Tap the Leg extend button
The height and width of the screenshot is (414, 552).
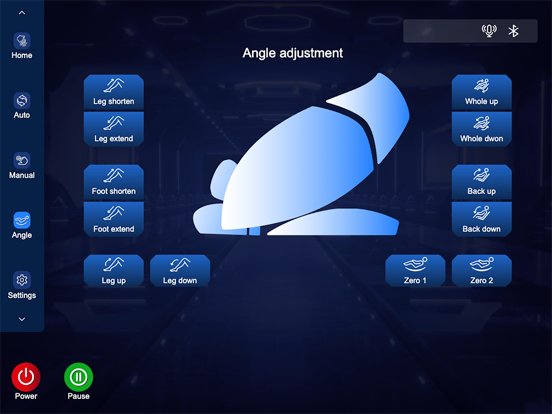114,129
